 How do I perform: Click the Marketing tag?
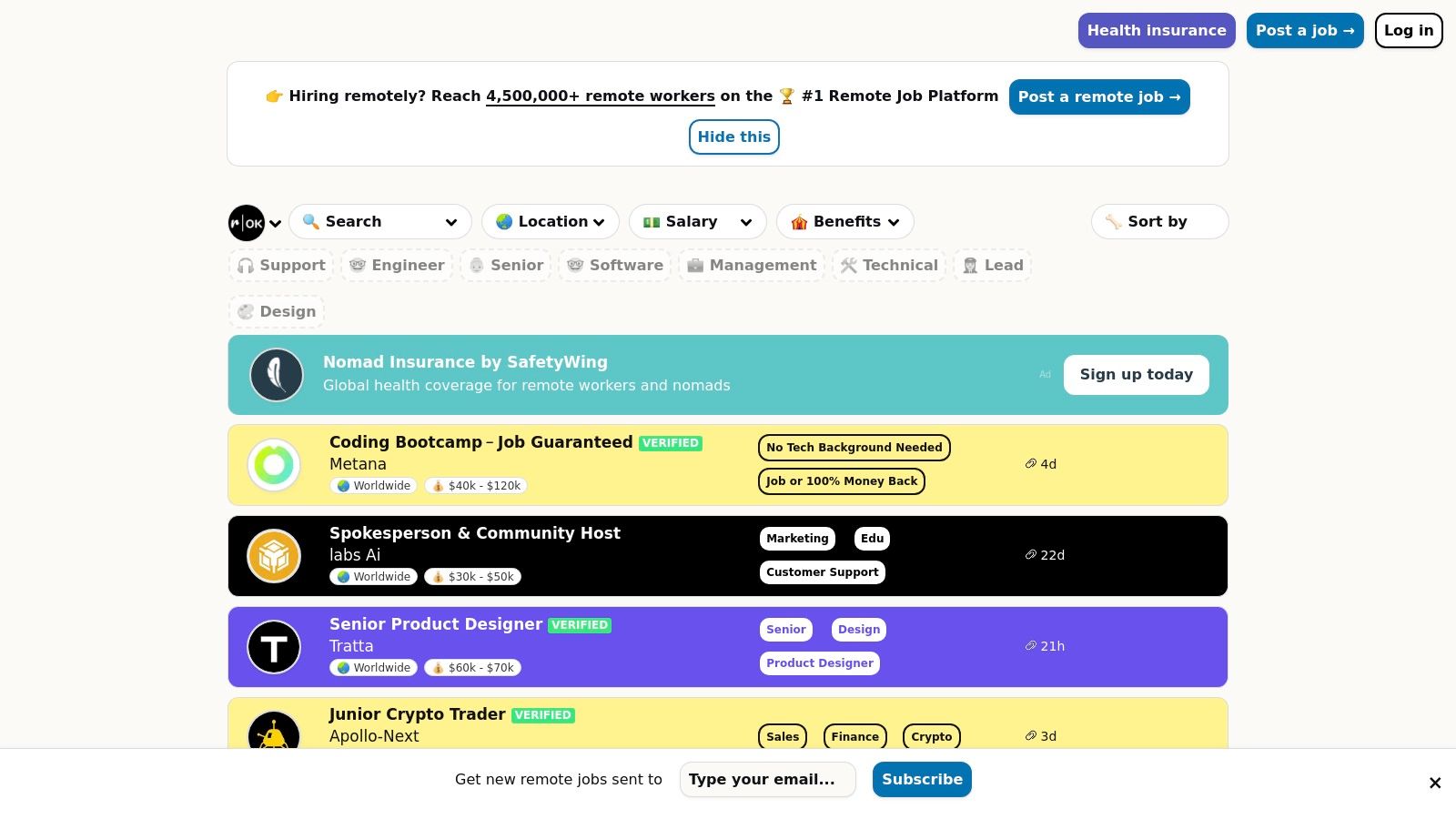797,539
